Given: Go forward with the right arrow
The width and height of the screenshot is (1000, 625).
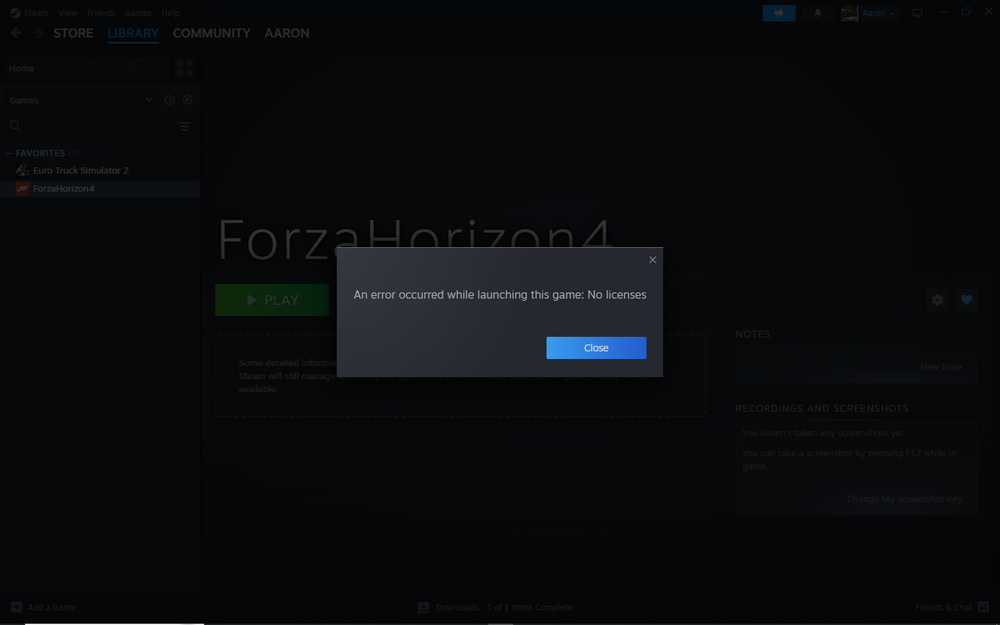Looking at the screenshot, I should 38,33.
